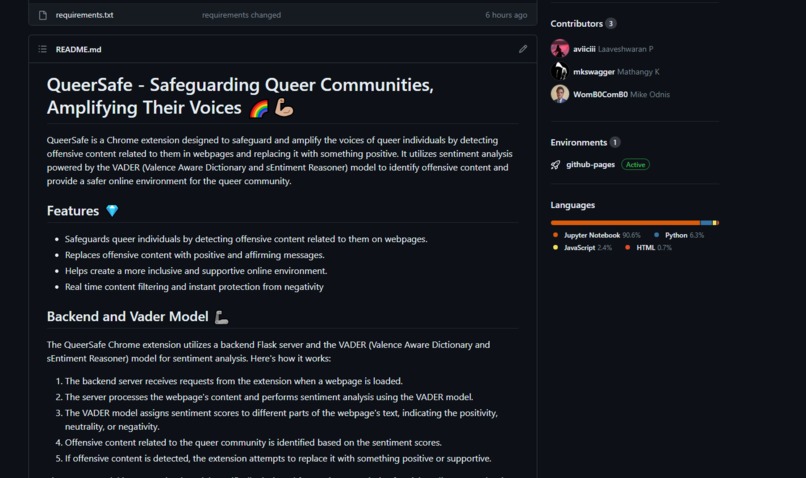Image resolution: width=806 pixels, height=478 pixels.
Task: Open Python 6.3% language link
Action: click(684, 235)
